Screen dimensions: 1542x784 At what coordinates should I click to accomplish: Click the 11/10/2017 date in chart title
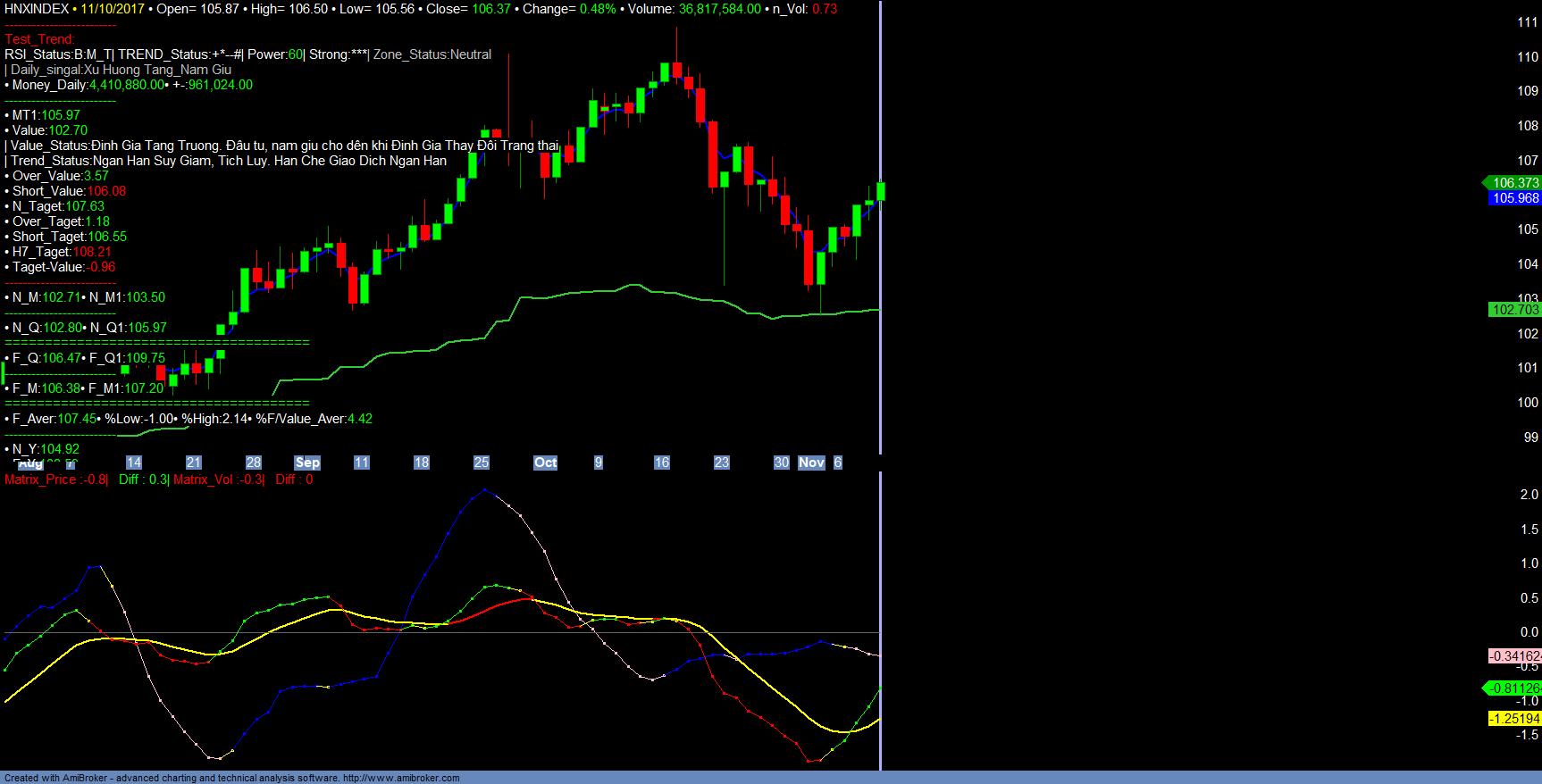coord(113,9)
